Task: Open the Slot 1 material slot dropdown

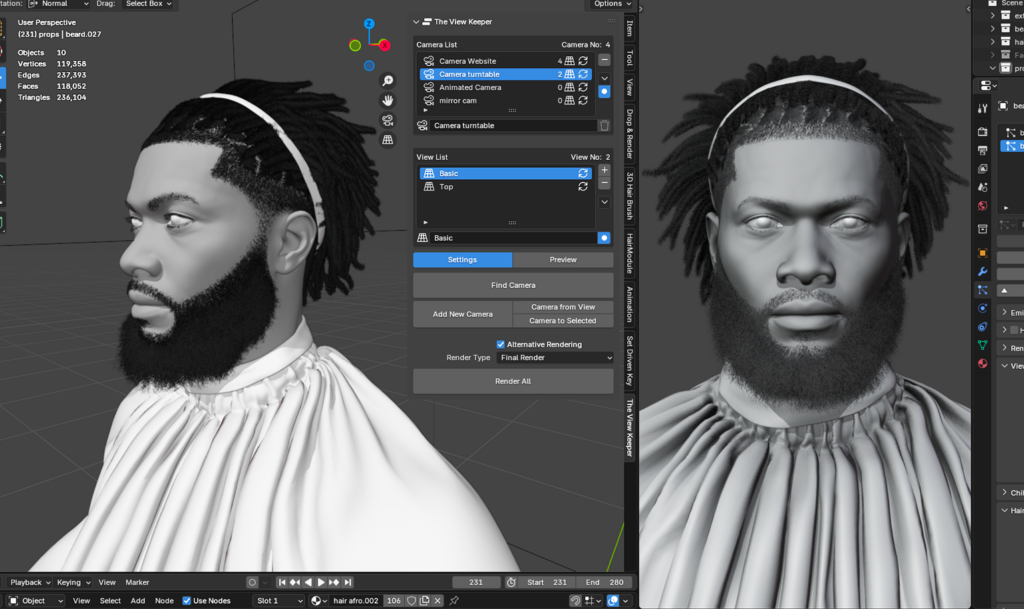Action: pyautogui.click(x=279, y=601)
